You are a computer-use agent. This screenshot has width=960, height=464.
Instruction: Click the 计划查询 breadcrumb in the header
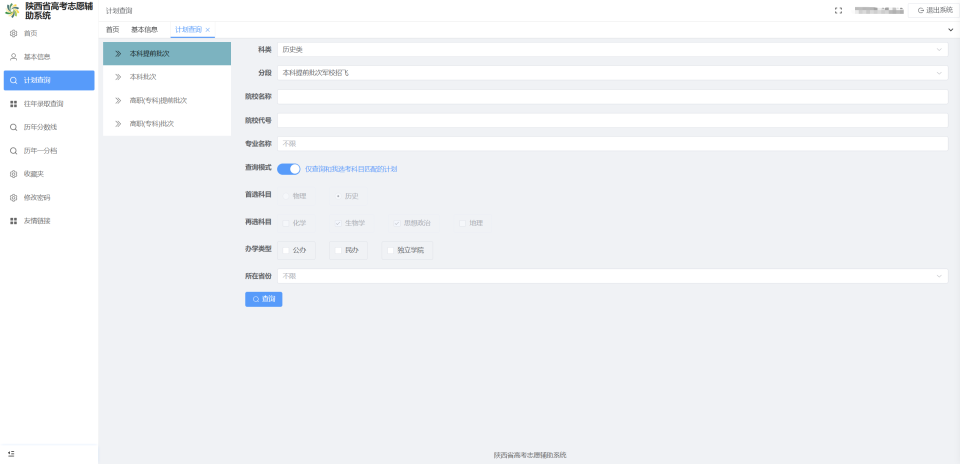tap(119, 11)
